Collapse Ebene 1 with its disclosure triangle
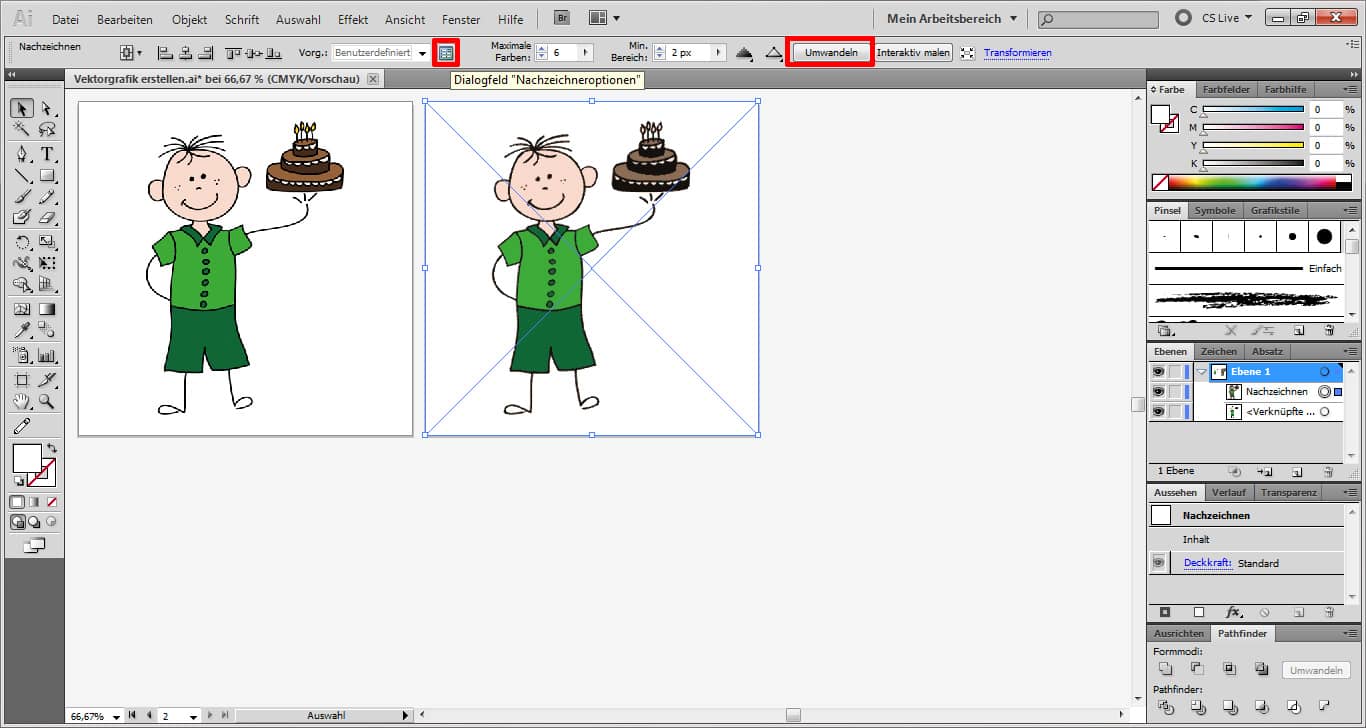1366x728 pixels. point(1201,371)
